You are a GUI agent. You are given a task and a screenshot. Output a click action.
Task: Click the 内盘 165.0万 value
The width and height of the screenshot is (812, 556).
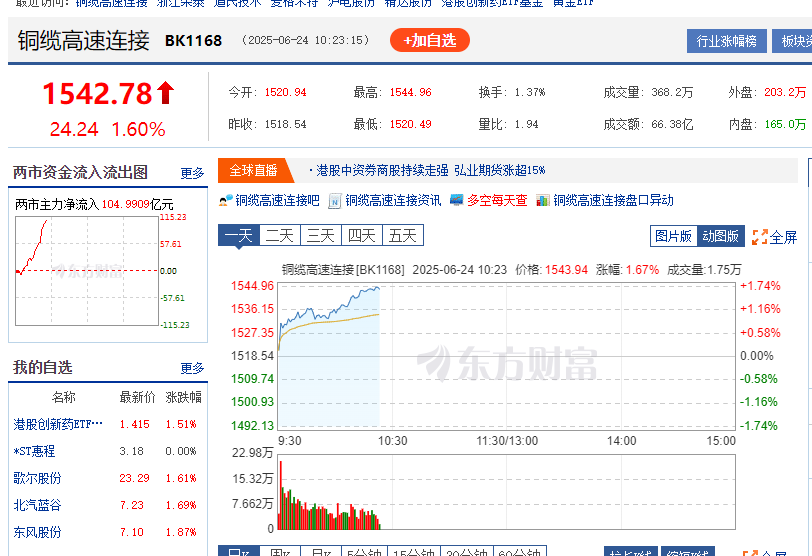[785, 124]
